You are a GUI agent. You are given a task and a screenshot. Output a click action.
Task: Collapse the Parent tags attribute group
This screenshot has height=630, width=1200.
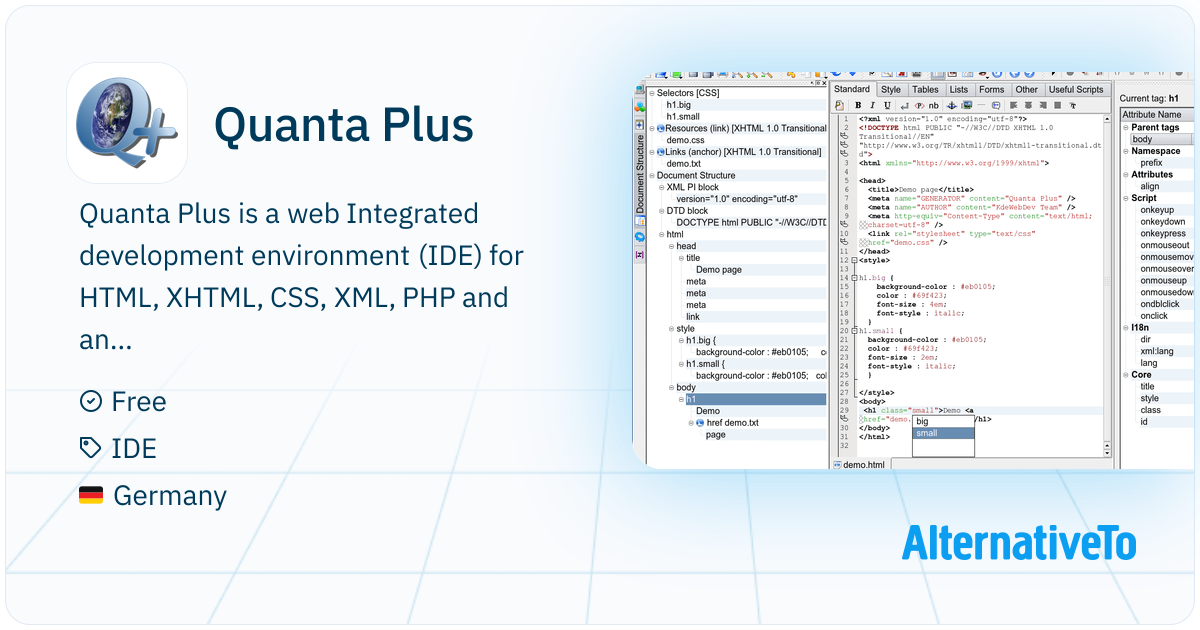click(x=1126, y=127)
